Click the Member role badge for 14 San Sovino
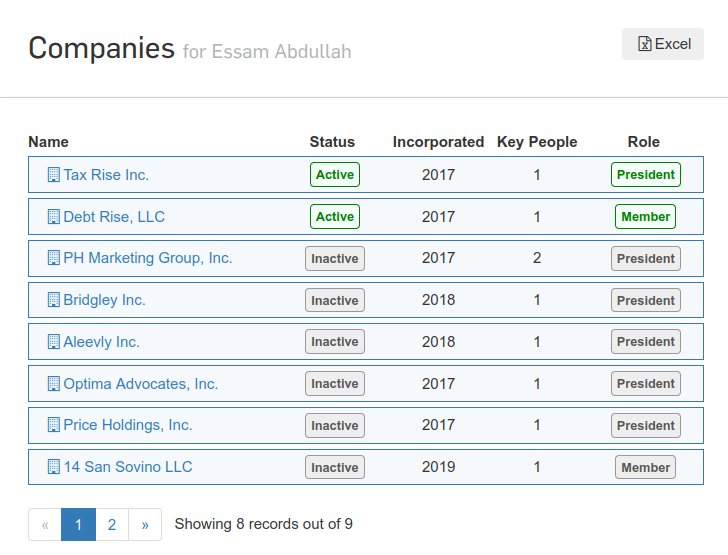Screen dimensions: 728x555 coord(645,467)
